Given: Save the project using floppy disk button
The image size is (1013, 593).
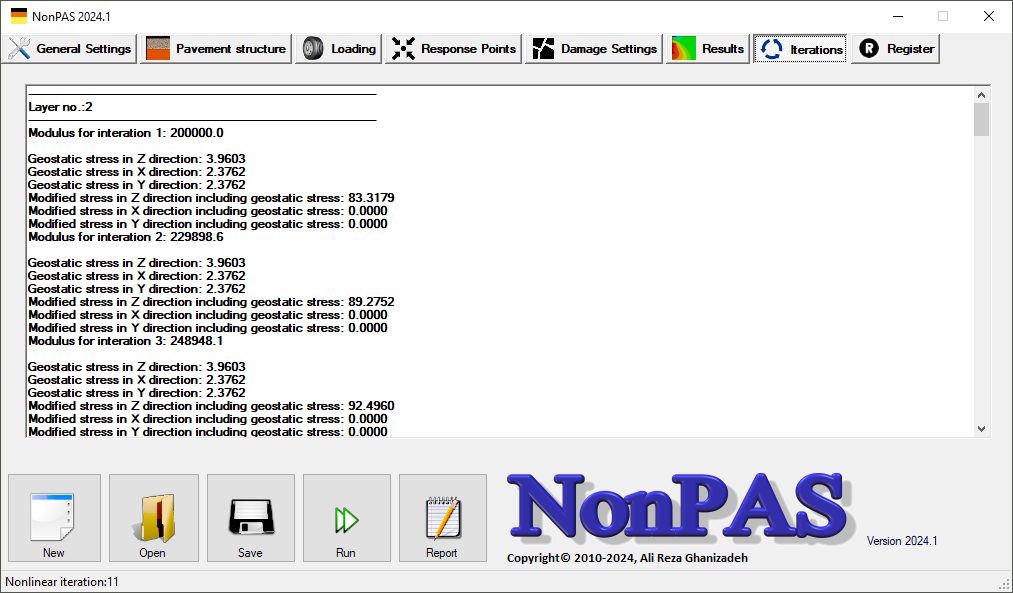Looking at the screenshot, I should point(251,518).
